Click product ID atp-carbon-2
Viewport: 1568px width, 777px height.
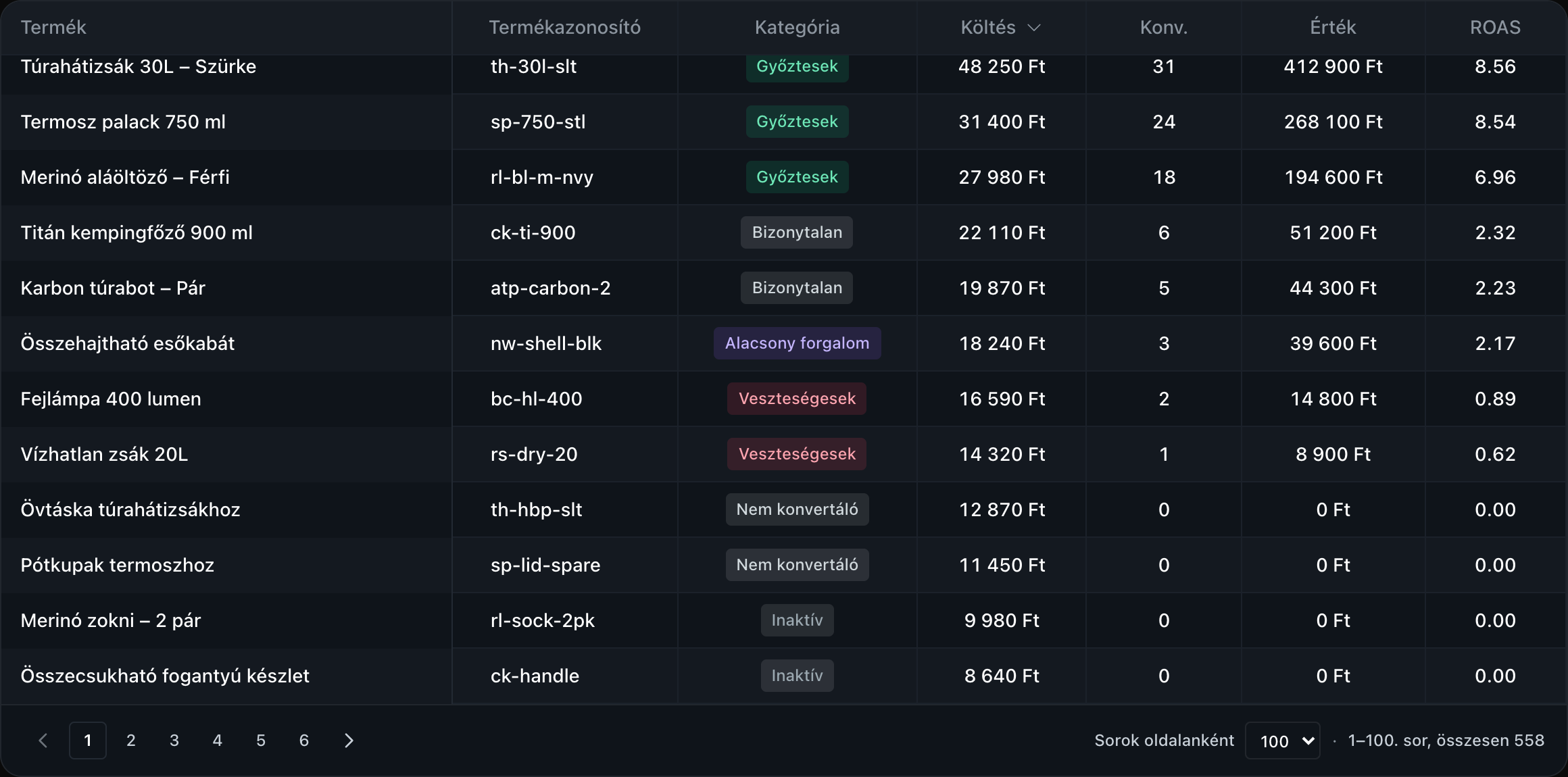coord(550,288)
